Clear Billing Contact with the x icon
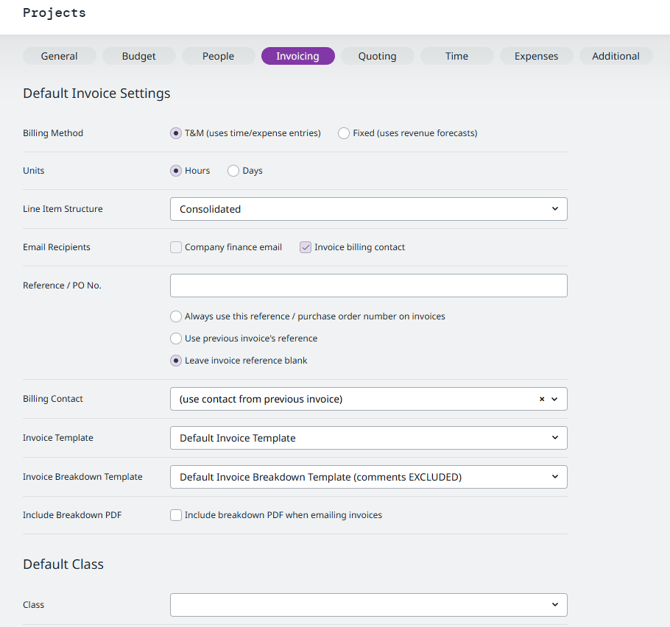 pos(542,399)
